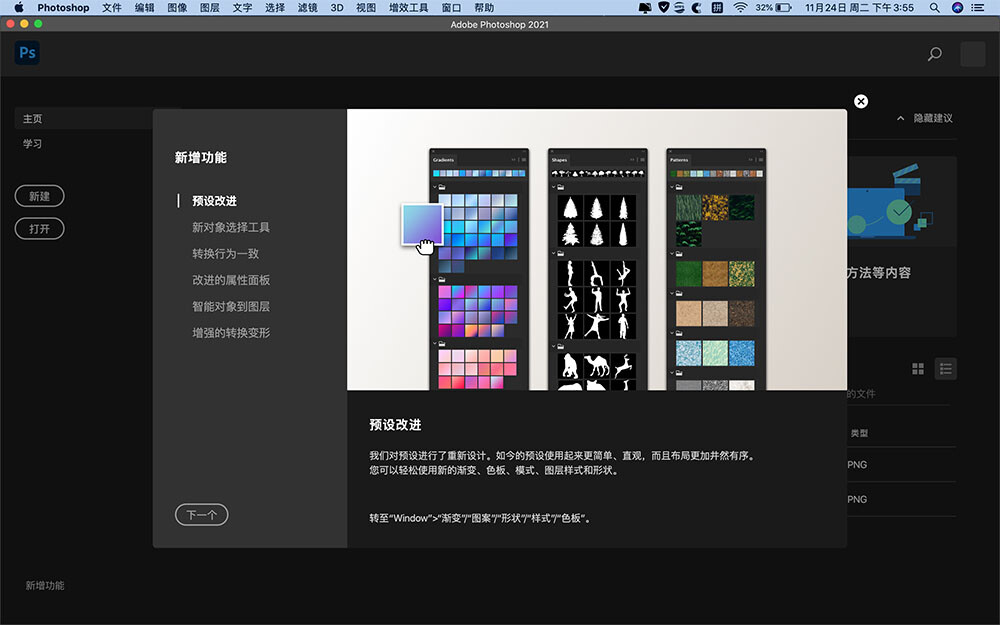
Task: Select 新对象选择工具 feature
Action: pos(231,227)
